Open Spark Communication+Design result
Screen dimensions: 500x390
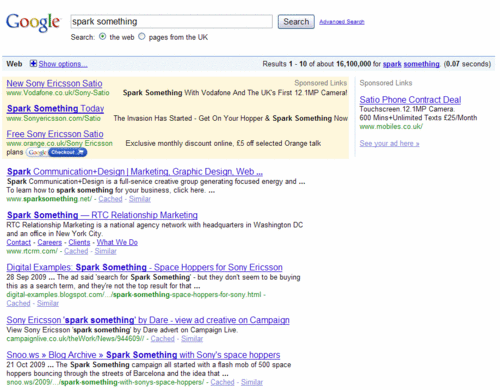coord(135,172)
